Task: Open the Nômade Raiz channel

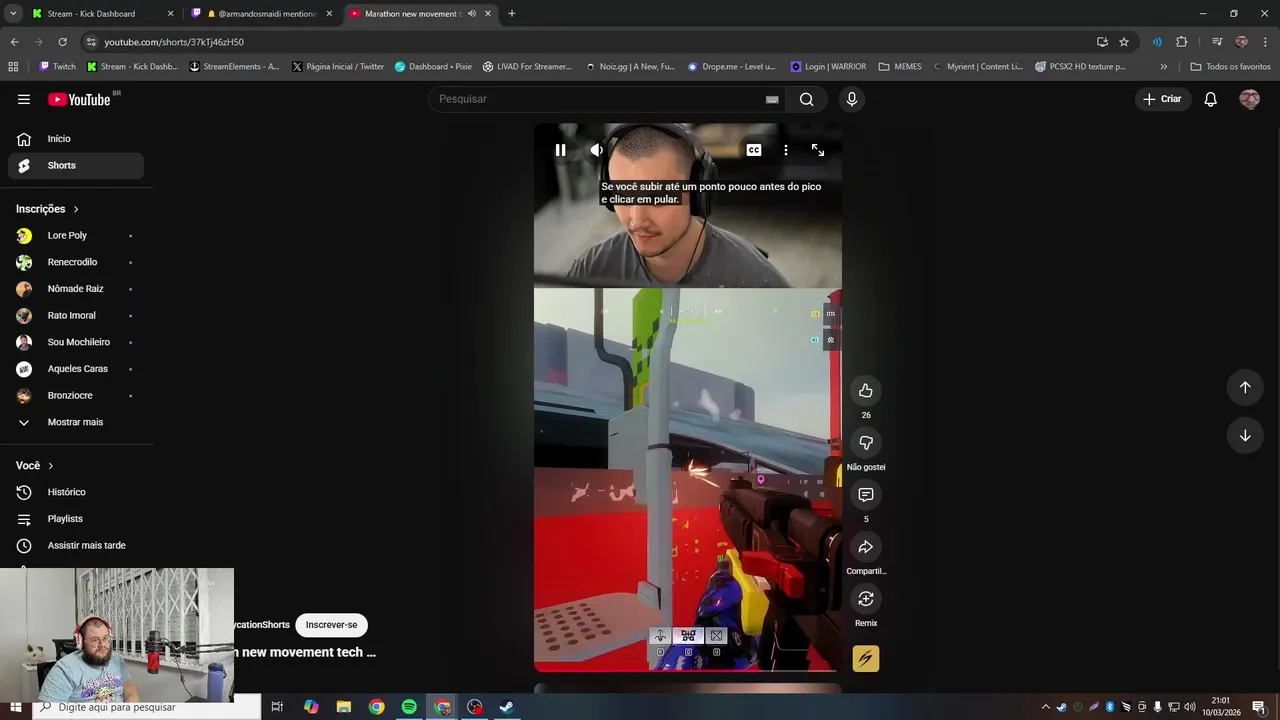Action: pyautogui.click(x=76, y=289)
